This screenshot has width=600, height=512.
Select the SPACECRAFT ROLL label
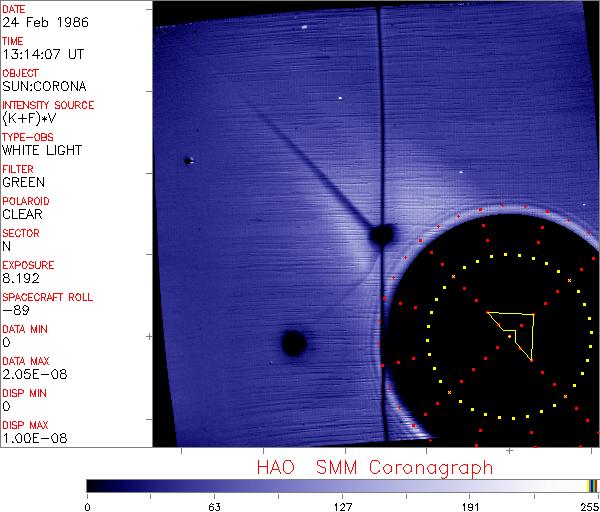pyautogui.click(x=47, y=297)
